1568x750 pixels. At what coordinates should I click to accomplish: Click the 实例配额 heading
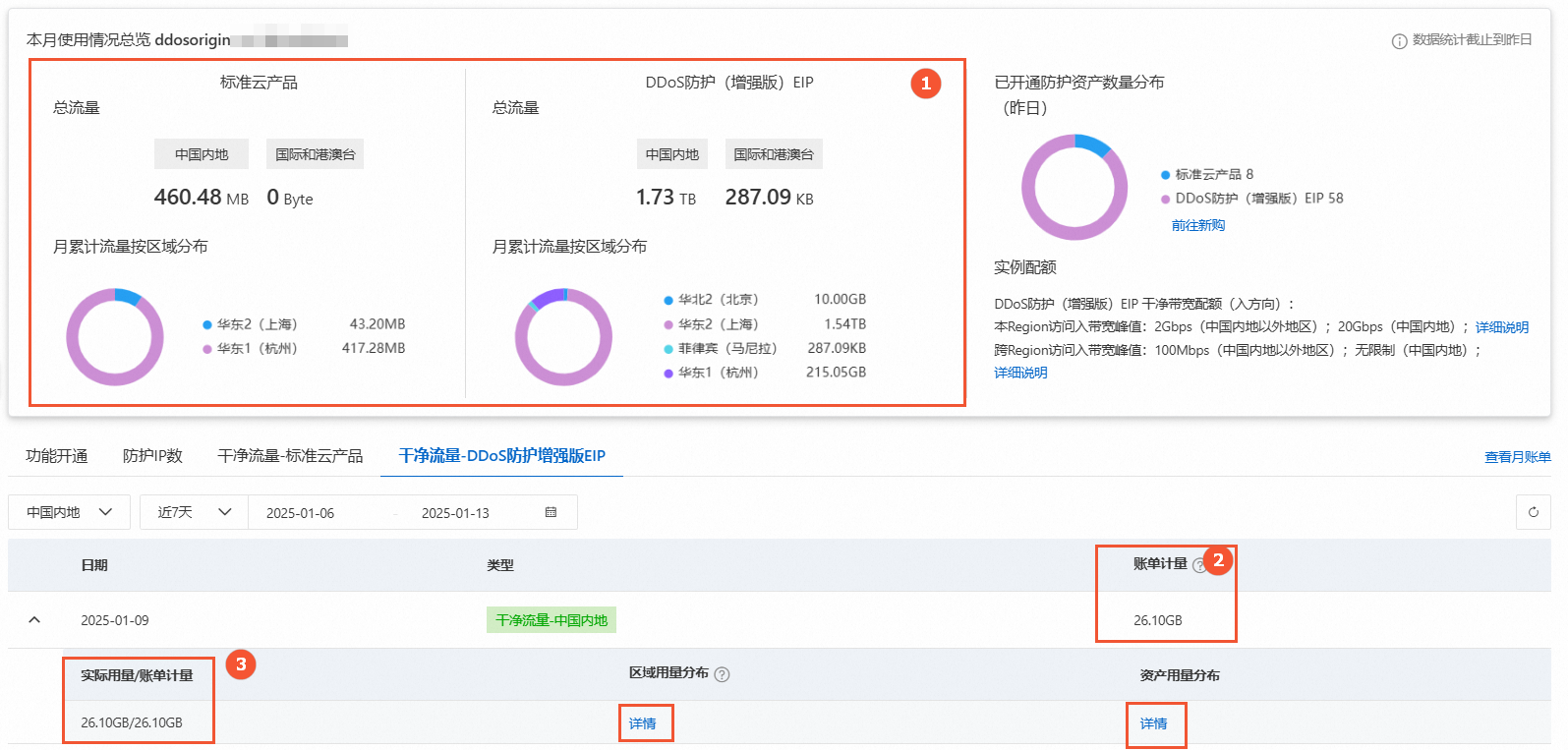[x=1025, y=267]
